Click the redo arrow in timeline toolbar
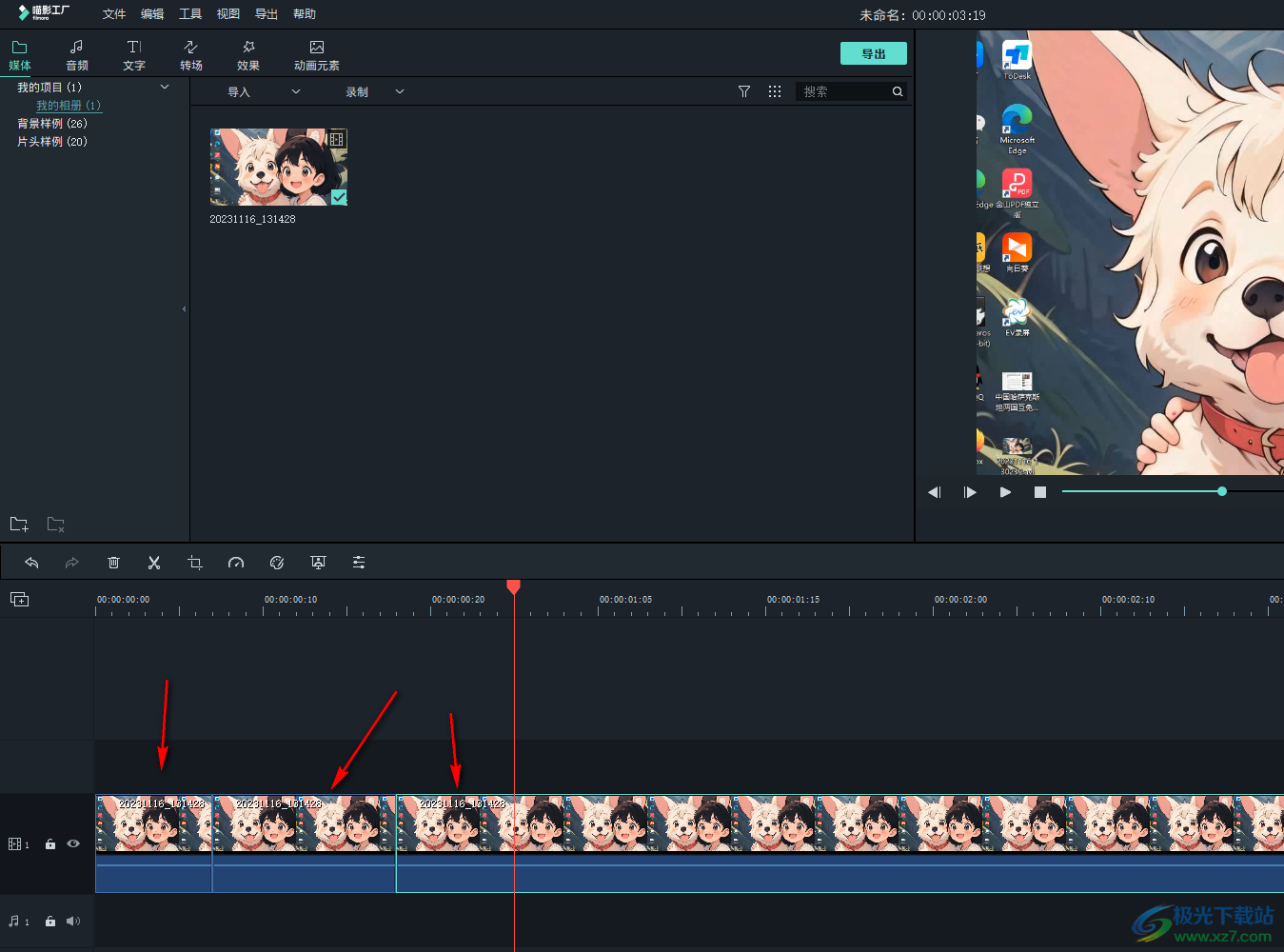The height and width of the screenshot is (952, 1284). [72, 563]
